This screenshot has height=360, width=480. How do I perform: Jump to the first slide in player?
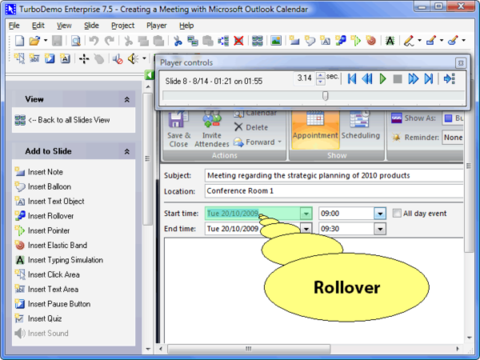coord(352,79)
